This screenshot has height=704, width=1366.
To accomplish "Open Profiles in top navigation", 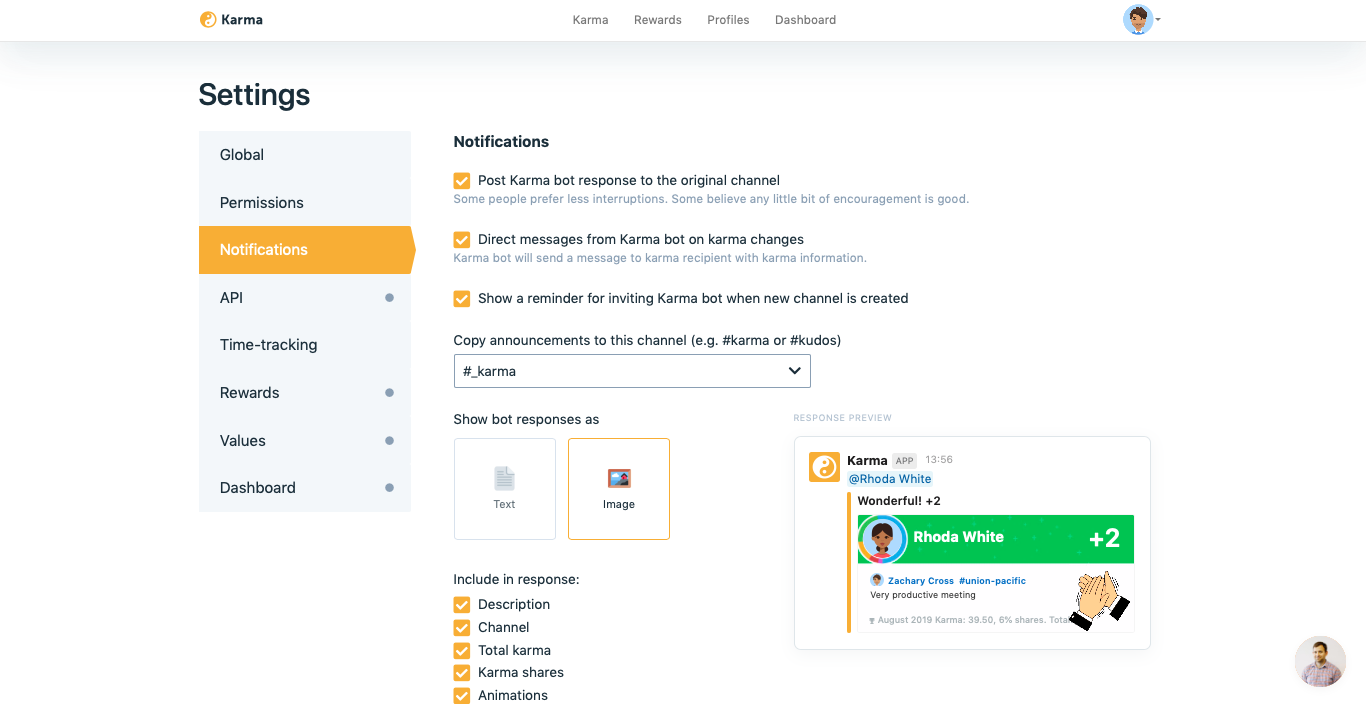I will point(728,20).
